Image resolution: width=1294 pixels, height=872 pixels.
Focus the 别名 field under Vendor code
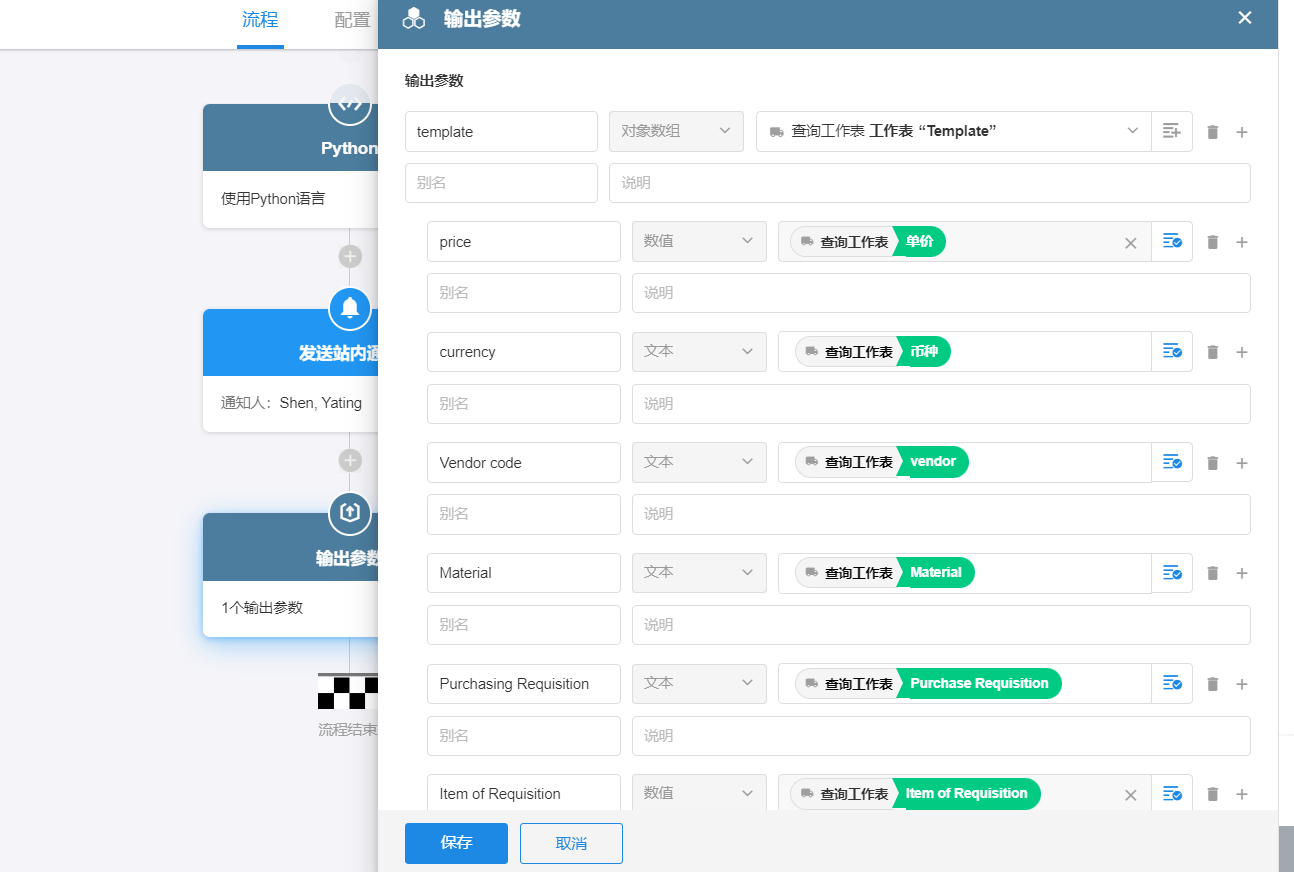(524, 514)
